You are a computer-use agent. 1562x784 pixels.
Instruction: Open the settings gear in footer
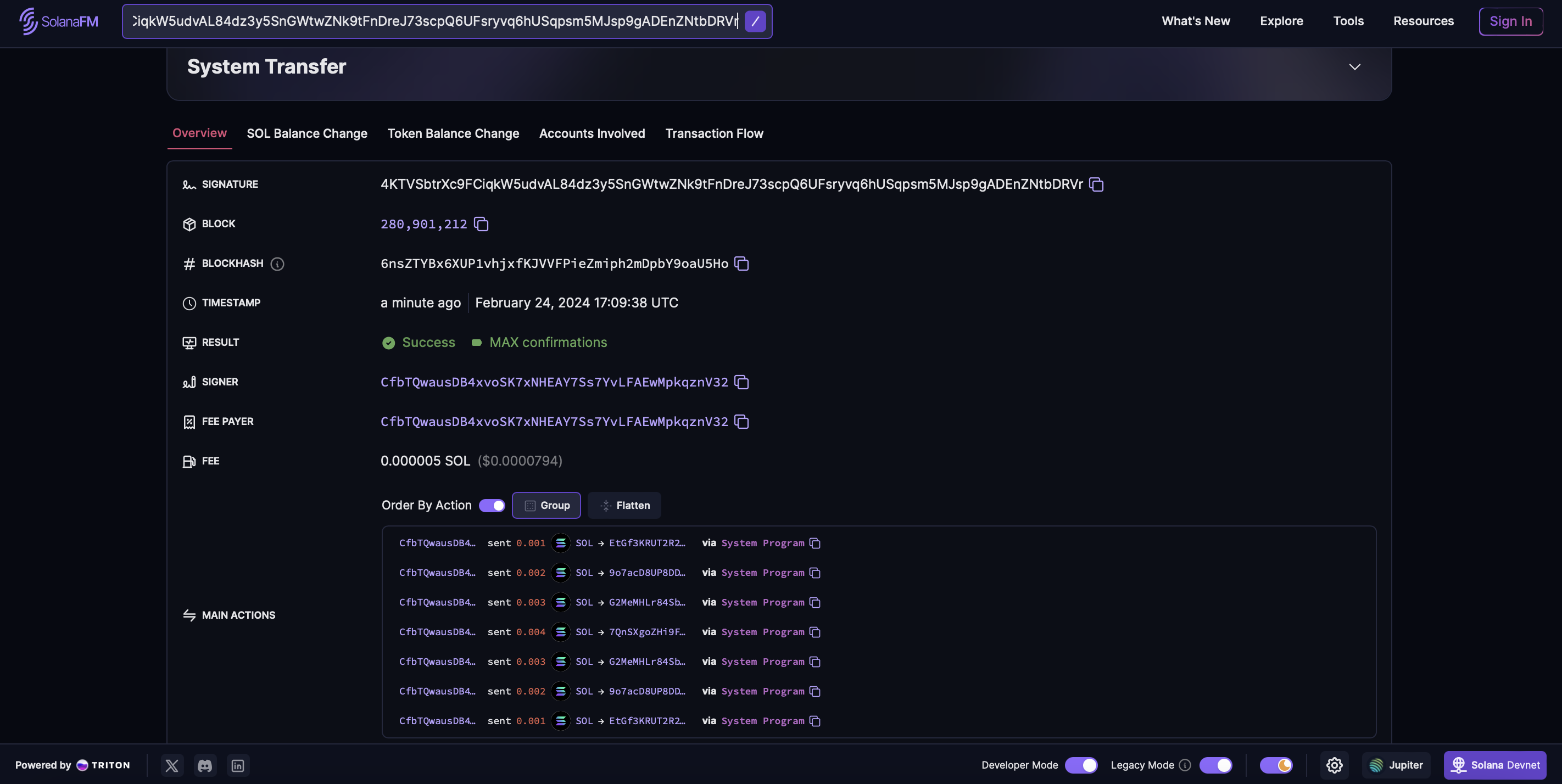point(1334,765)
